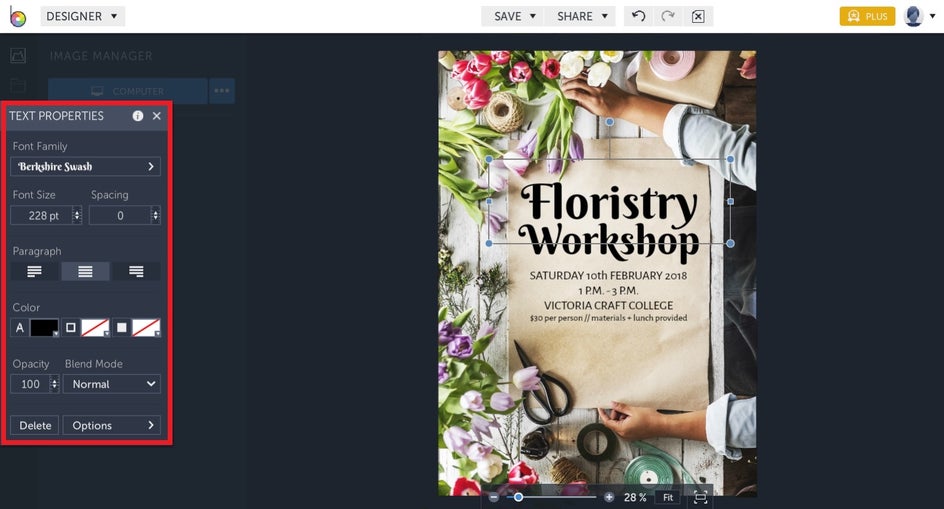Fit the canvas to screen

coord(668,498)
